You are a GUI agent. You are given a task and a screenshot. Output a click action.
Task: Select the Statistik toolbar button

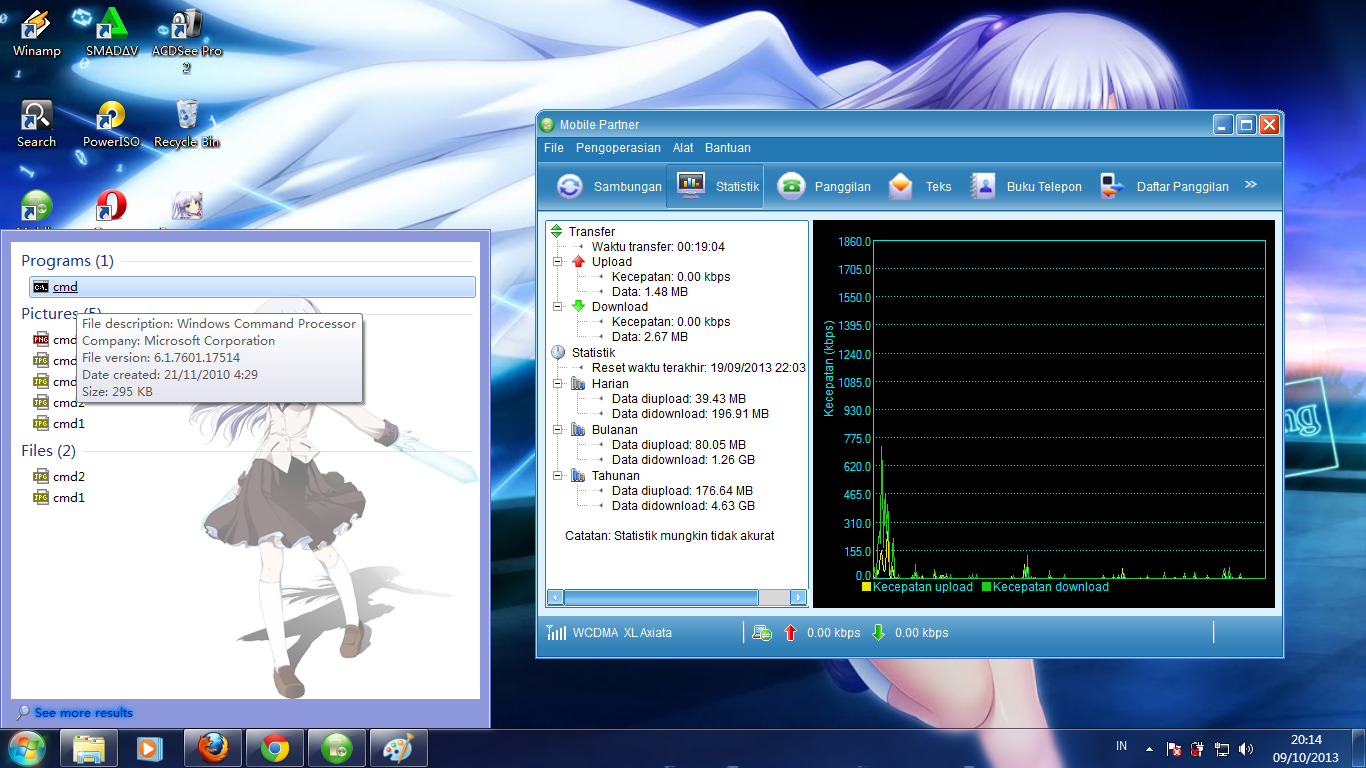click(x=716, y=187)
